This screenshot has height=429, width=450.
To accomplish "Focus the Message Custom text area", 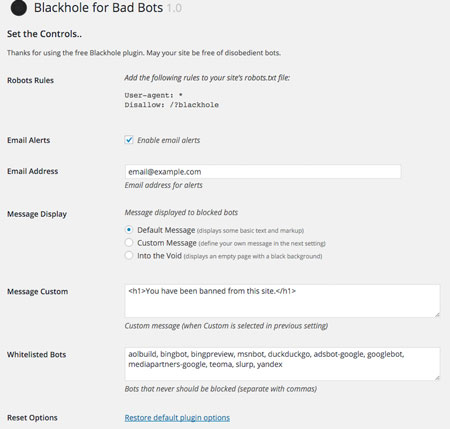I will (x=282, y=301).
